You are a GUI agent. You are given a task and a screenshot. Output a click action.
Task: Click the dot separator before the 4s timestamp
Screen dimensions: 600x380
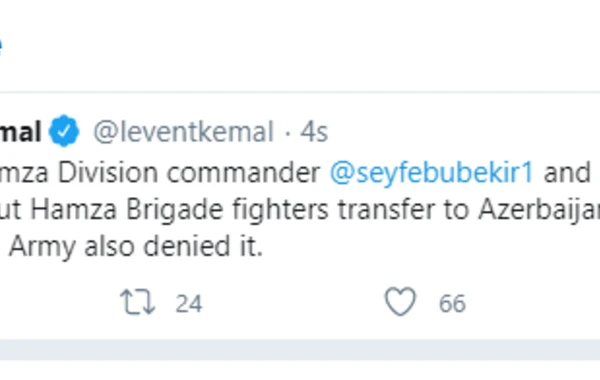(287, 133)
